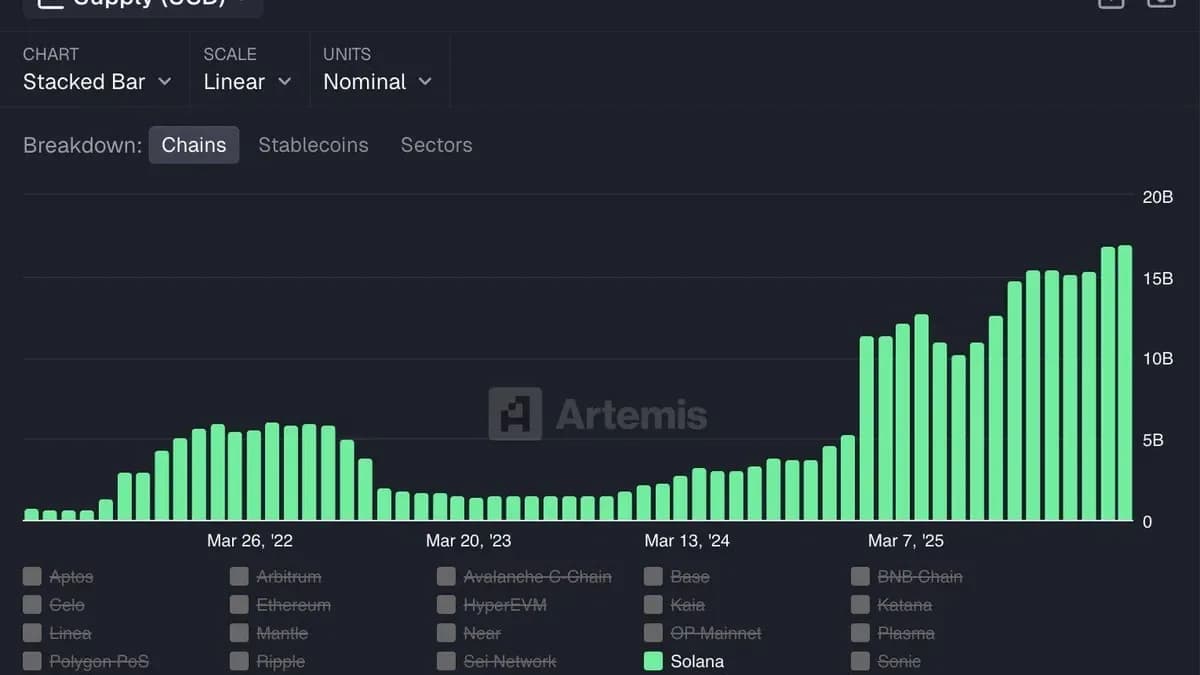This screenshot has width=1200, height=675.
Task: Enable the Sei Network chain checkbox
Action: [x=446, y=660]
